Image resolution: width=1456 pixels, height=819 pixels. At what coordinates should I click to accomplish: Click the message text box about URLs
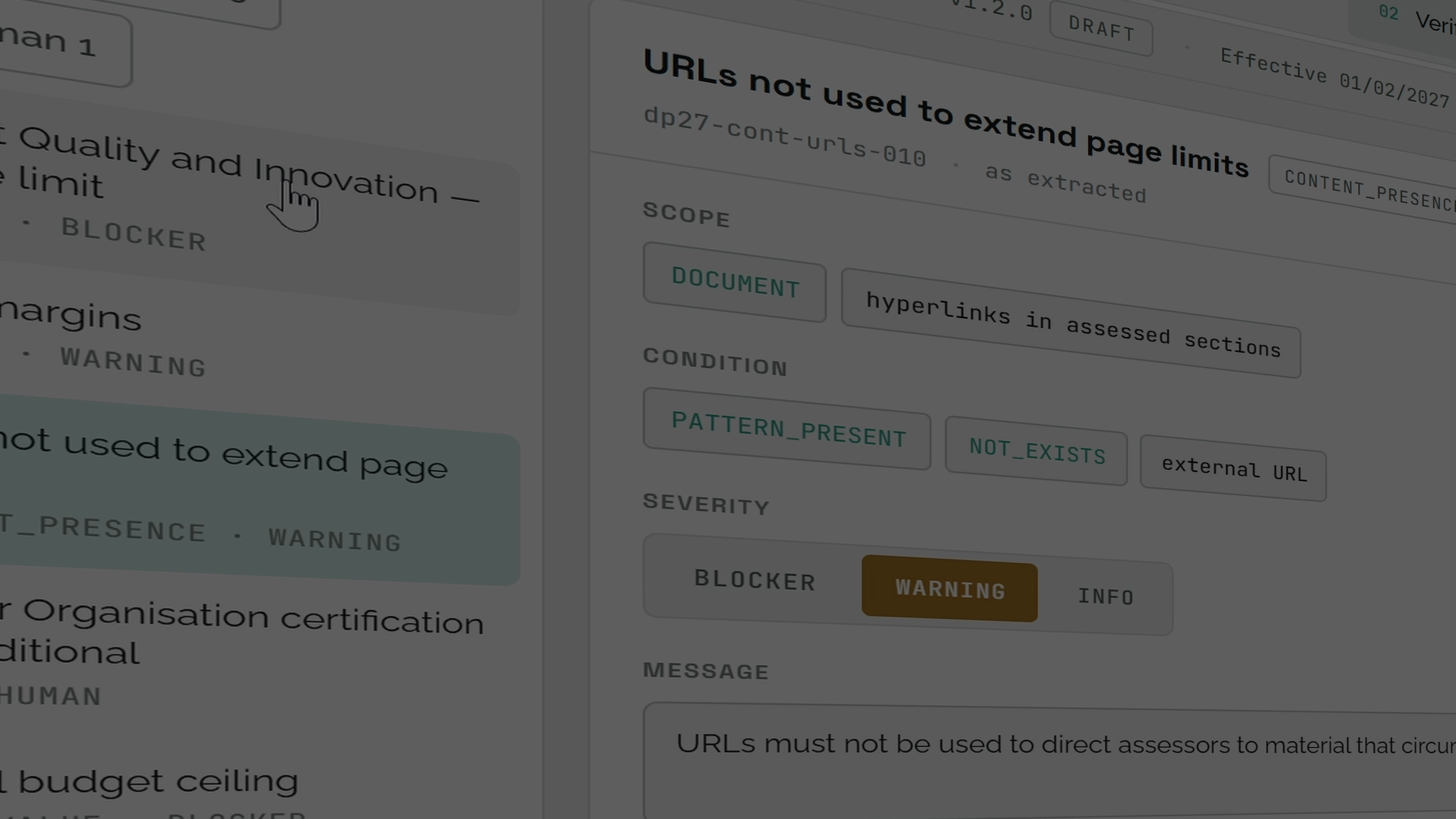pos(1049,760)
